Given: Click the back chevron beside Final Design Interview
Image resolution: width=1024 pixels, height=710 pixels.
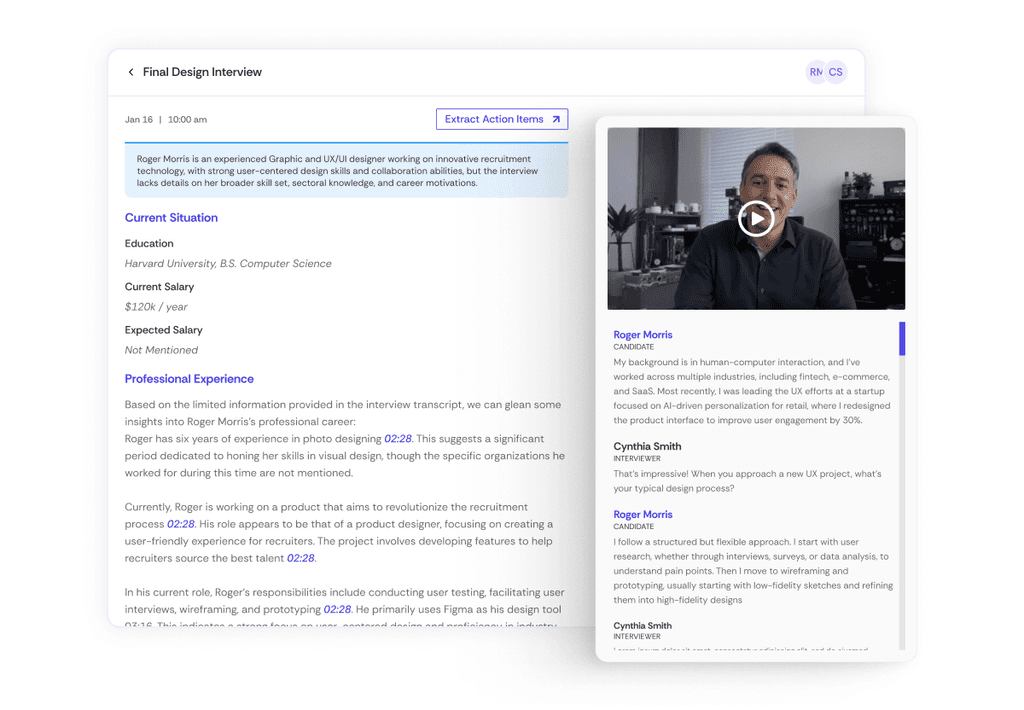Looking at the screenshot, I should pyautogui.click(x=131, y=72).
